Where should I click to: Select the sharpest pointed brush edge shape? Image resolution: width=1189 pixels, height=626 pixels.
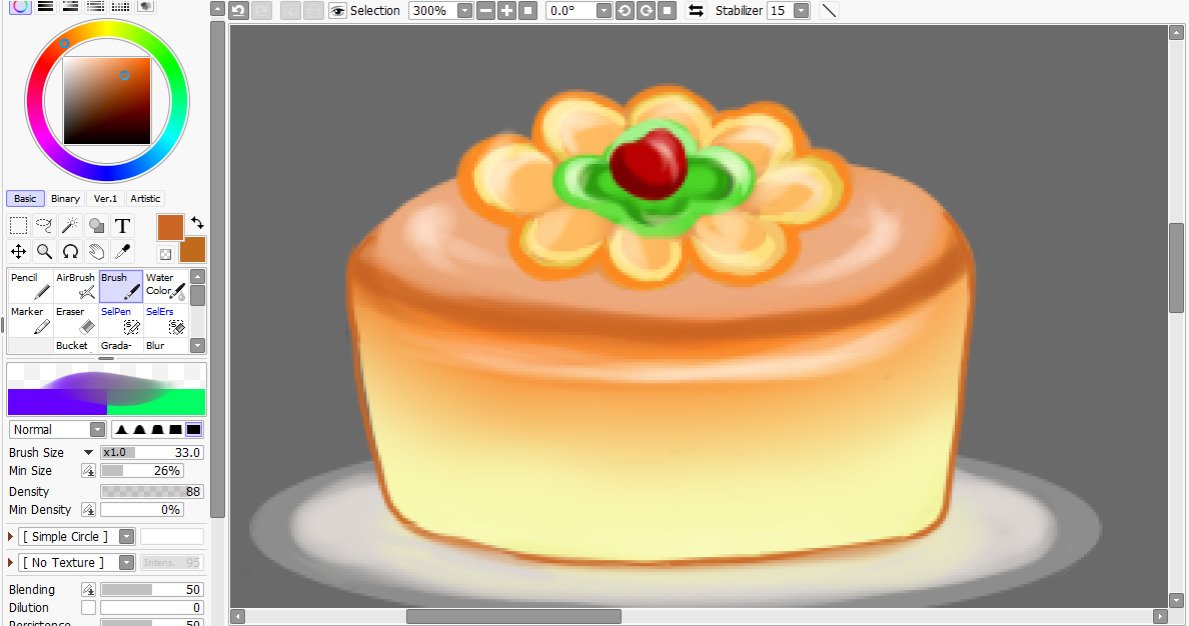tap(121, 430)
